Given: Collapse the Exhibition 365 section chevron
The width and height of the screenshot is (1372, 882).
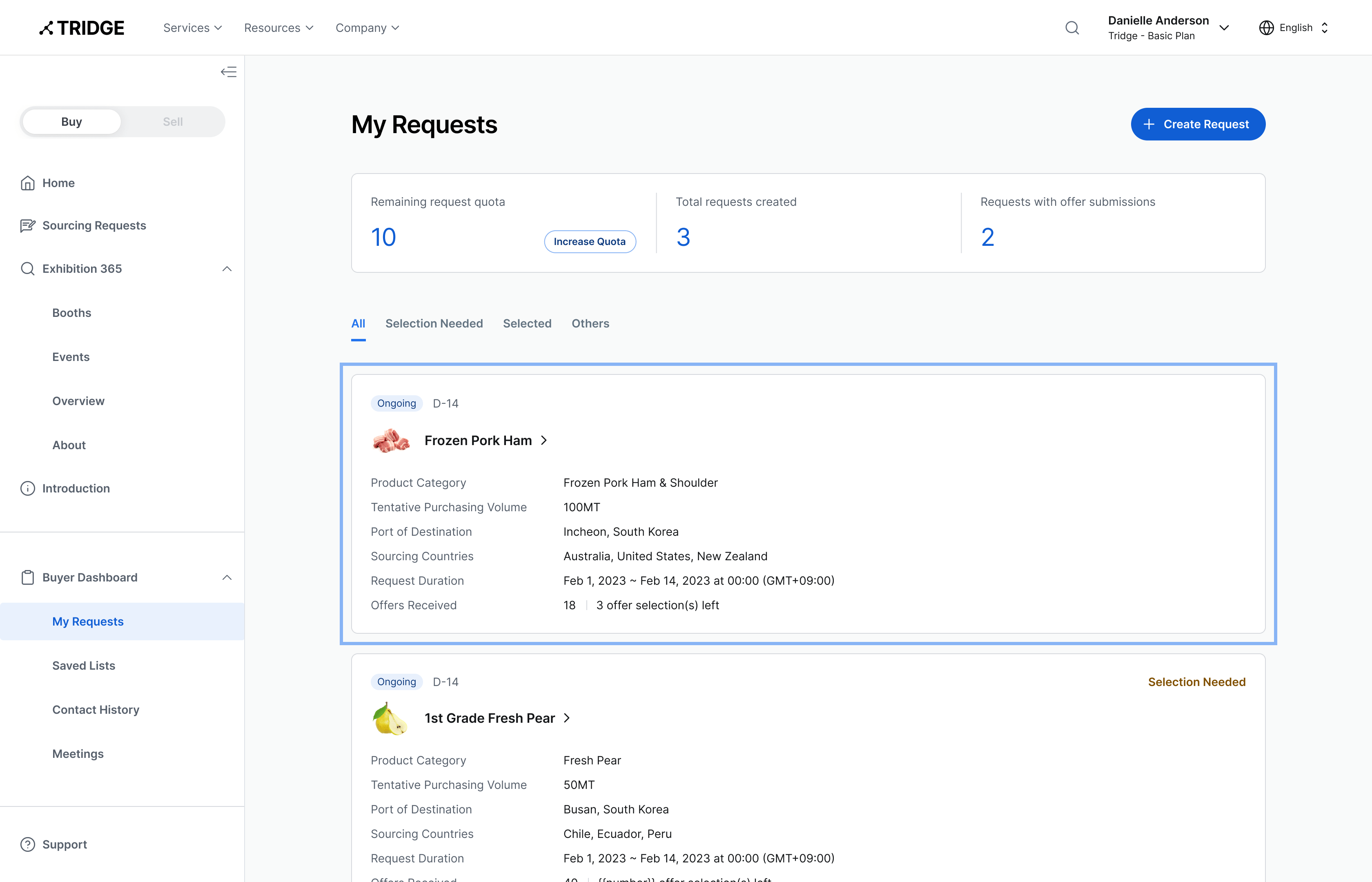Looking at the screenshot, I should [227, 269].
